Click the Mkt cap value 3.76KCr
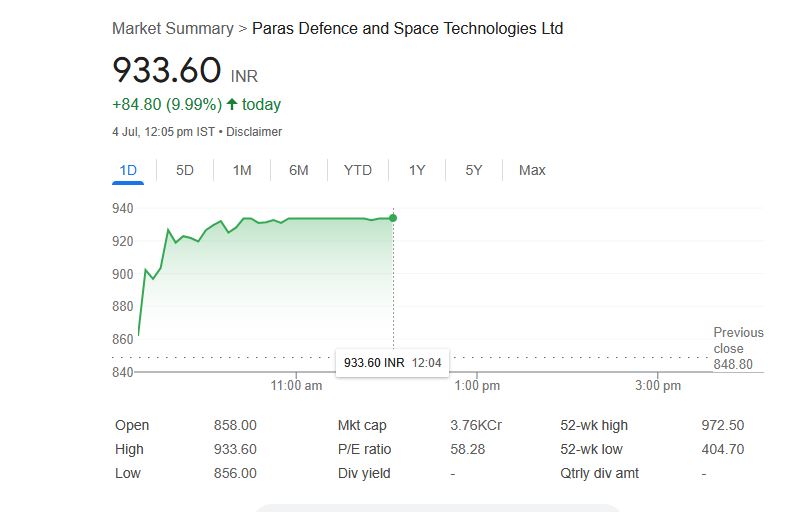This screenshot has width=810, height=512. click(476, 425)
